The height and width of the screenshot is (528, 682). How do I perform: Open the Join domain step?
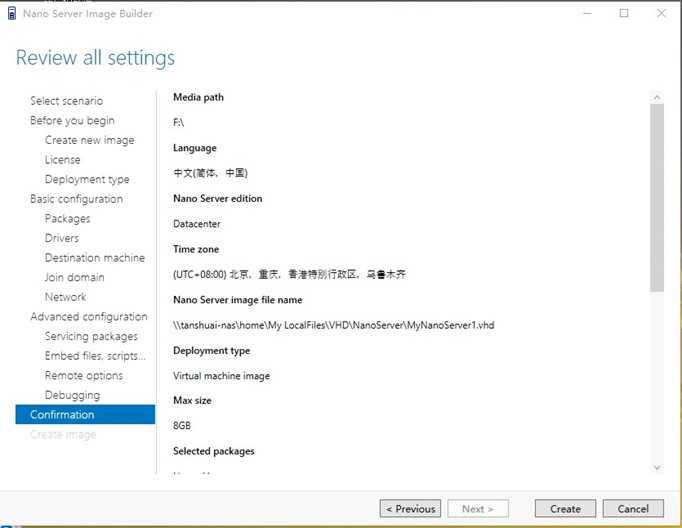click(x=74, y=277)
